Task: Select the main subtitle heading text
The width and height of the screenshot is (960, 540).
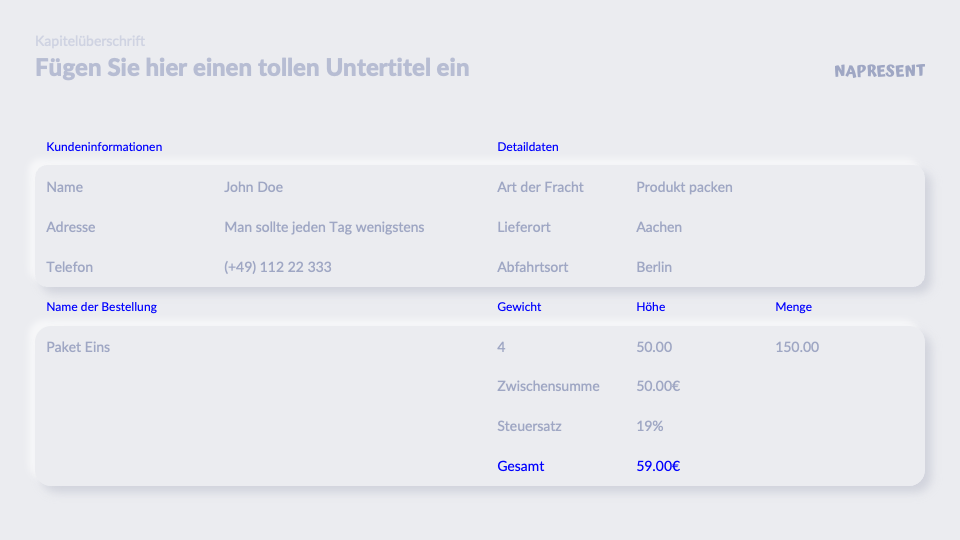Action: point(252,68)
